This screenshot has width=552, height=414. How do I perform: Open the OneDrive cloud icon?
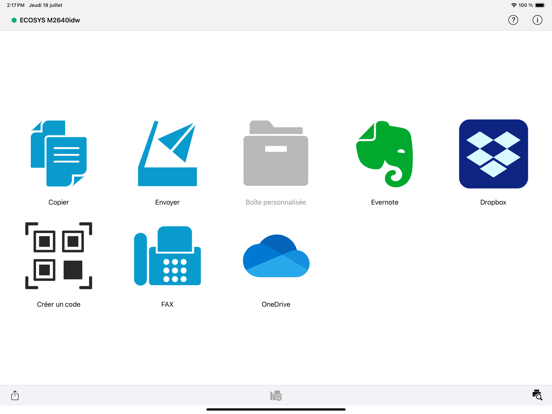[276, 256]
